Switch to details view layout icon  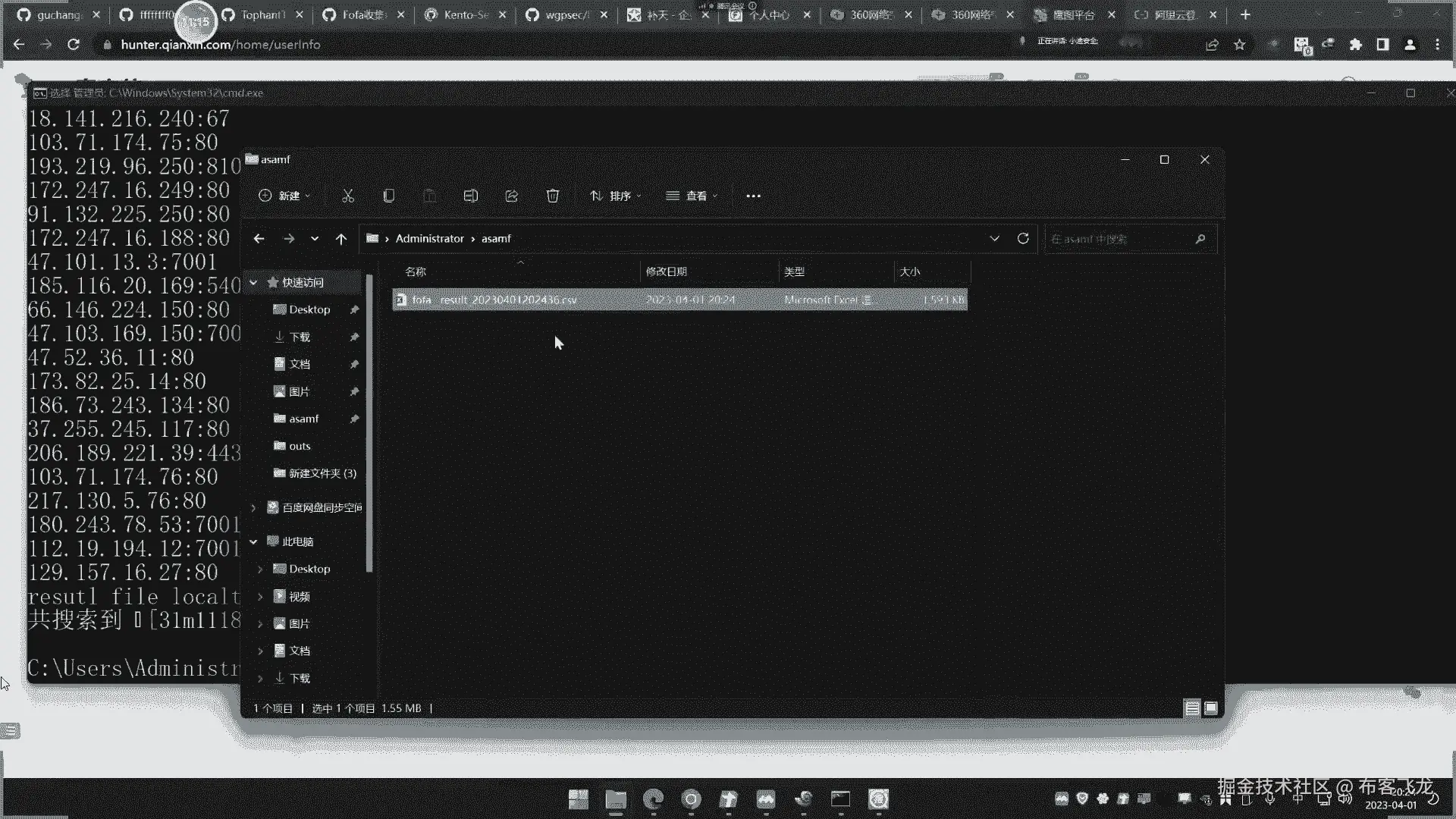pos(1192,708)
